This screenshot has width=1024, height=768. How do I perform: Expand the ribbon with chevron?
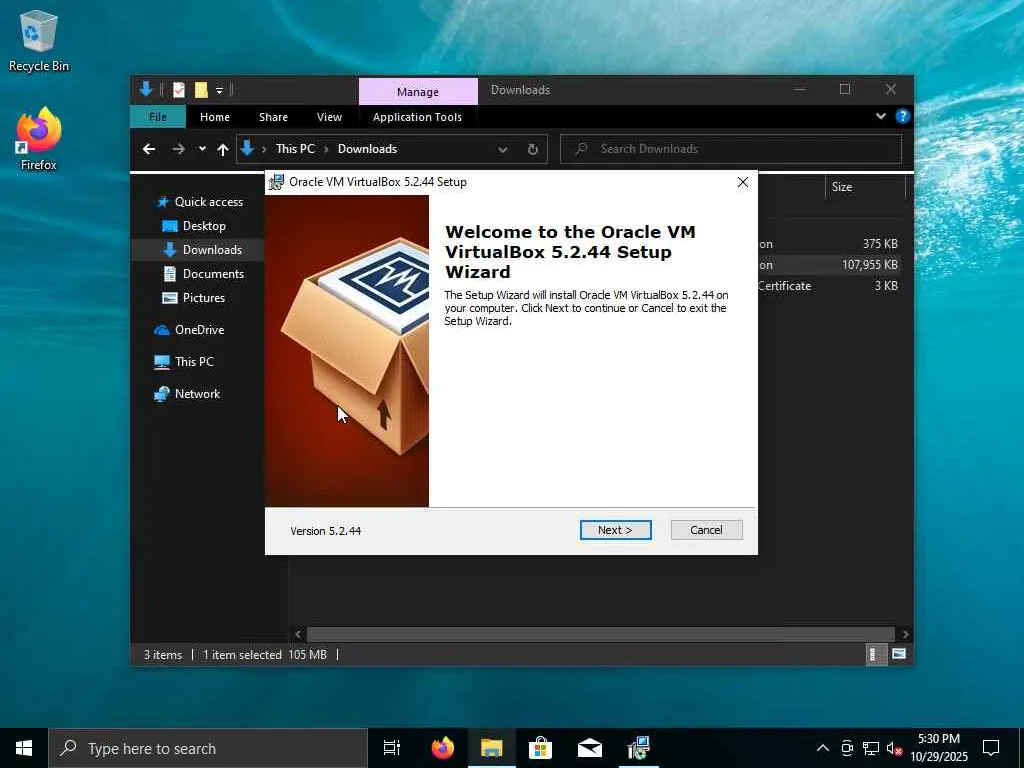(x=880, y=116)
